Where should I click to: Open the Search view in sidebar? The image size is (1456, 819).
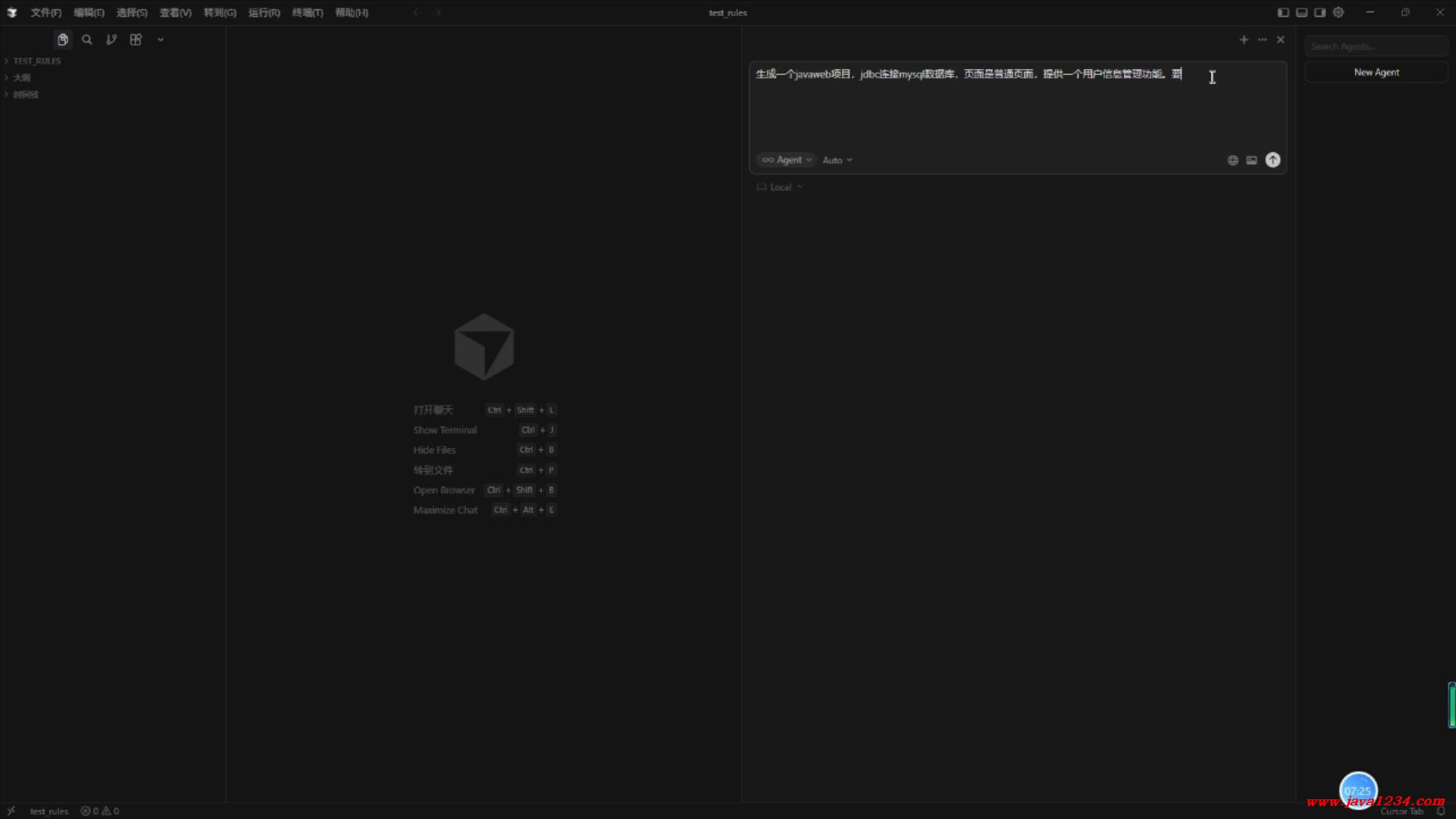(x=87, y=39)
